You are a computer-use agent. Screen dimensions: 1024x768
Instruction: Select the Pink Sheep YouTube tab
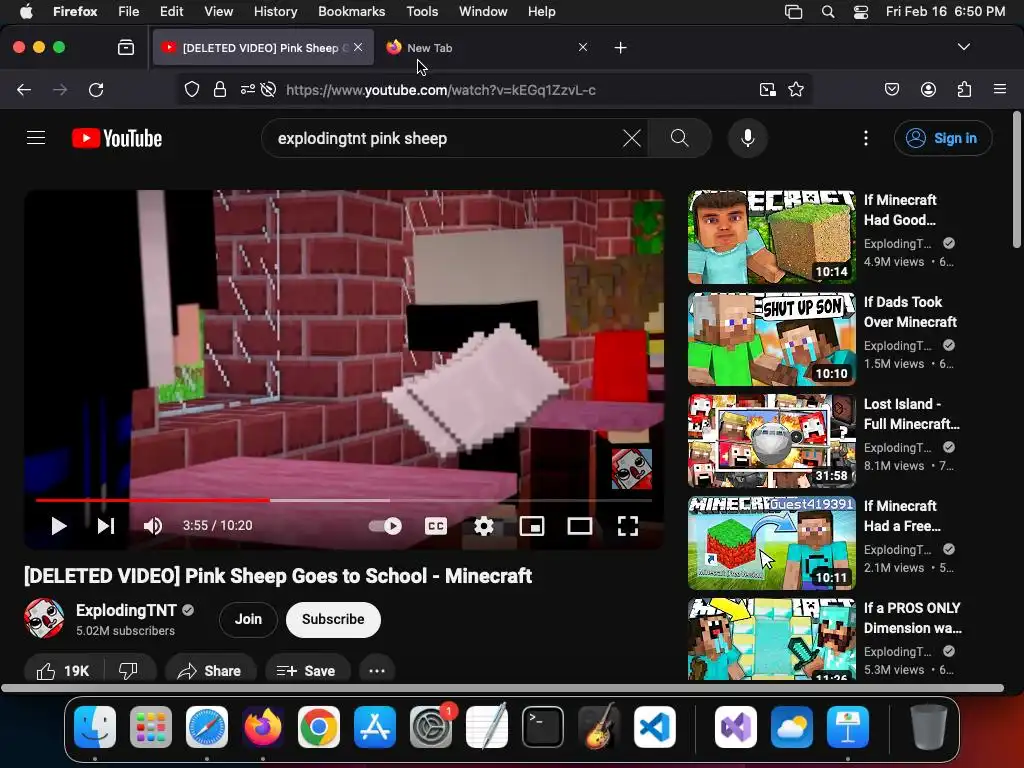tap(264, 48)
